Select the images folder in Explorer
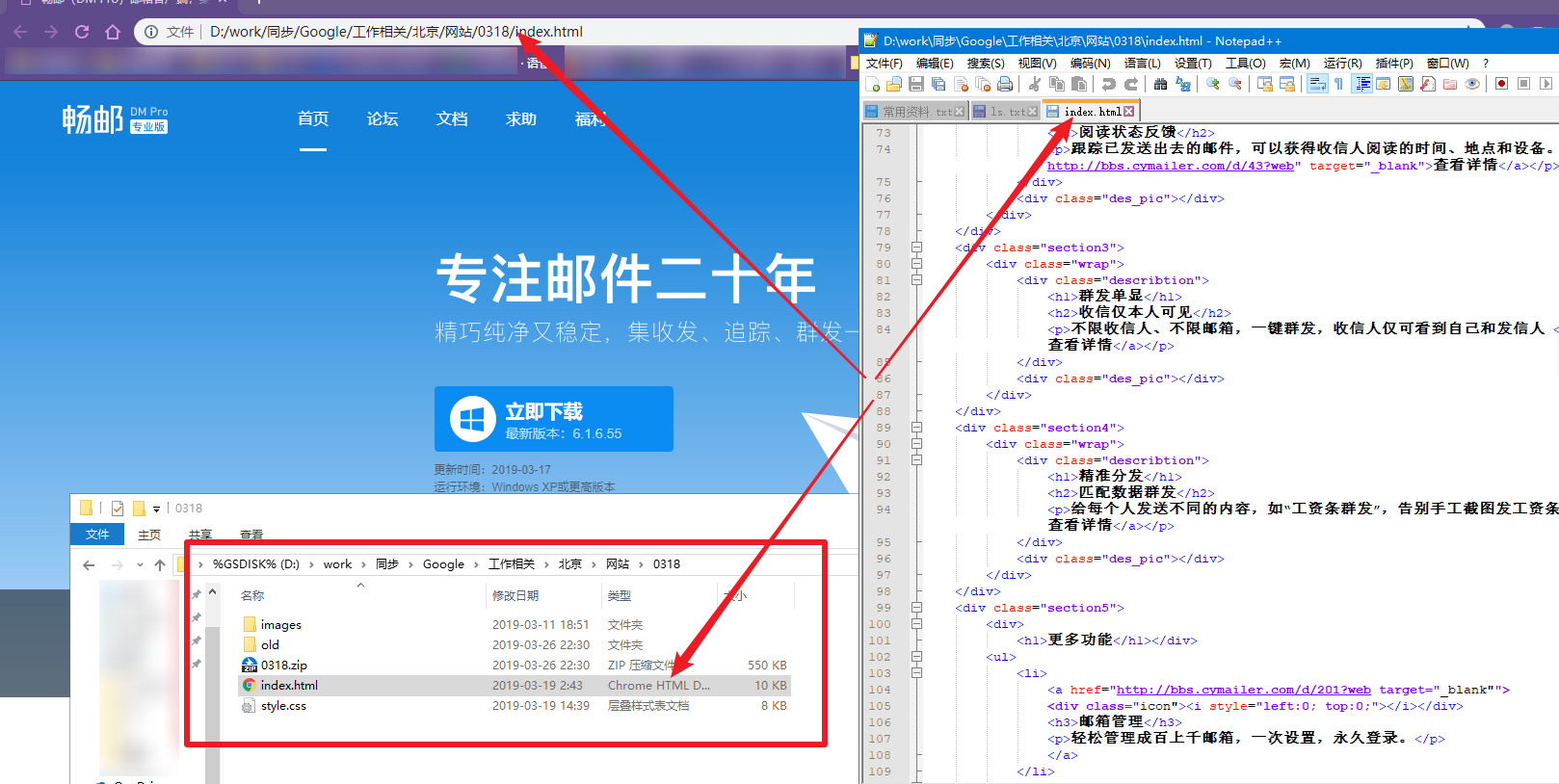1559x784 pixels. [x=280, y=625]
